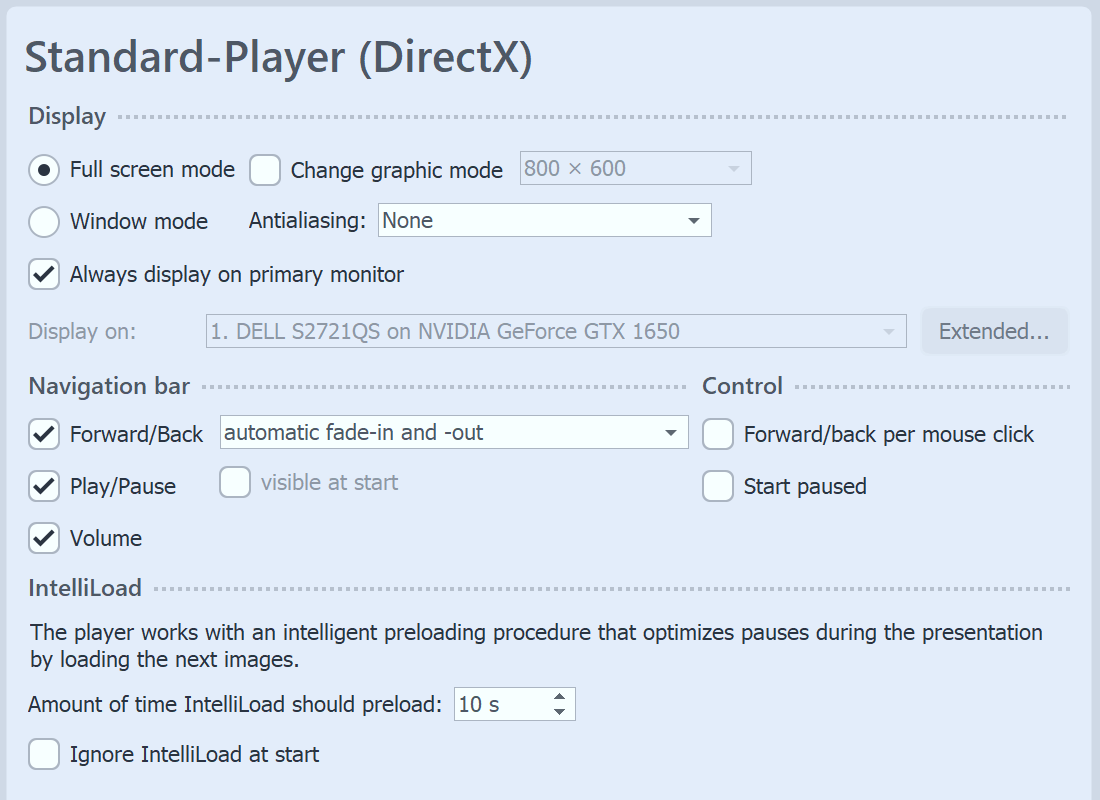Image resolution: width=1100 pixels, height=800 pixels.
Task: Click the Extended... button
Action: 994,331
